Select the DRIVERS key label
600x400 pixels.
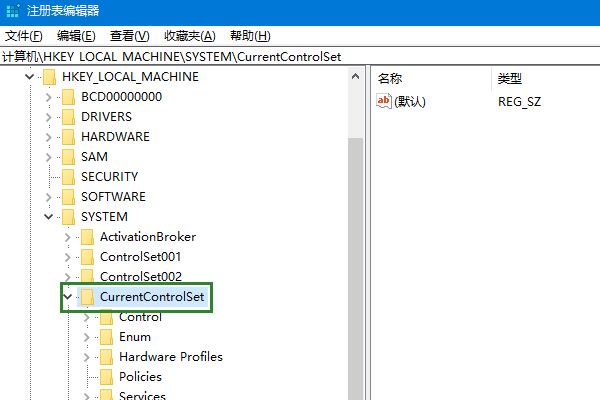(x=106, y=117)
